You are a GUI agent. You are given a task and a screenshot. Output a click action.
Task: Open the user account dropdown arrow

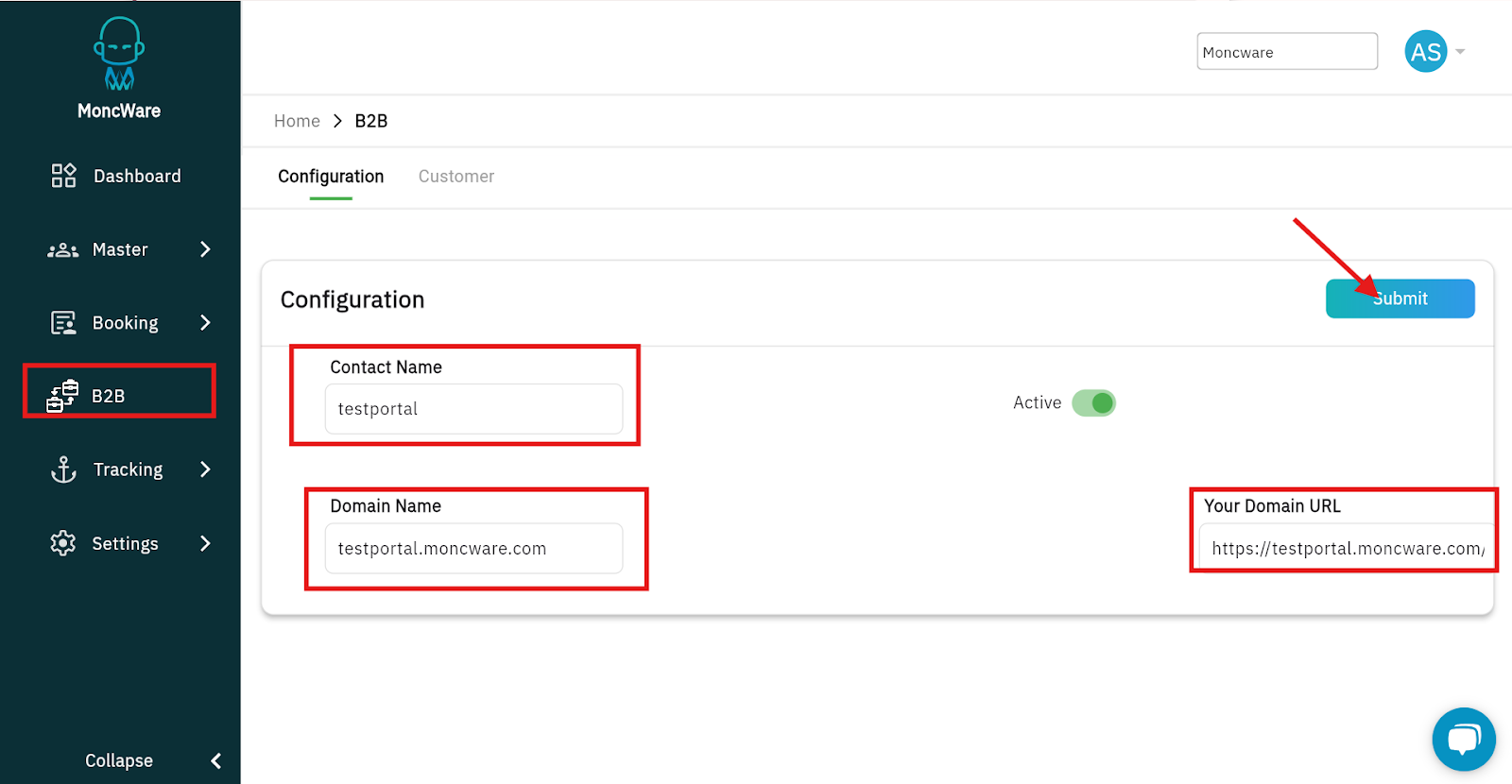(1460, 52)
